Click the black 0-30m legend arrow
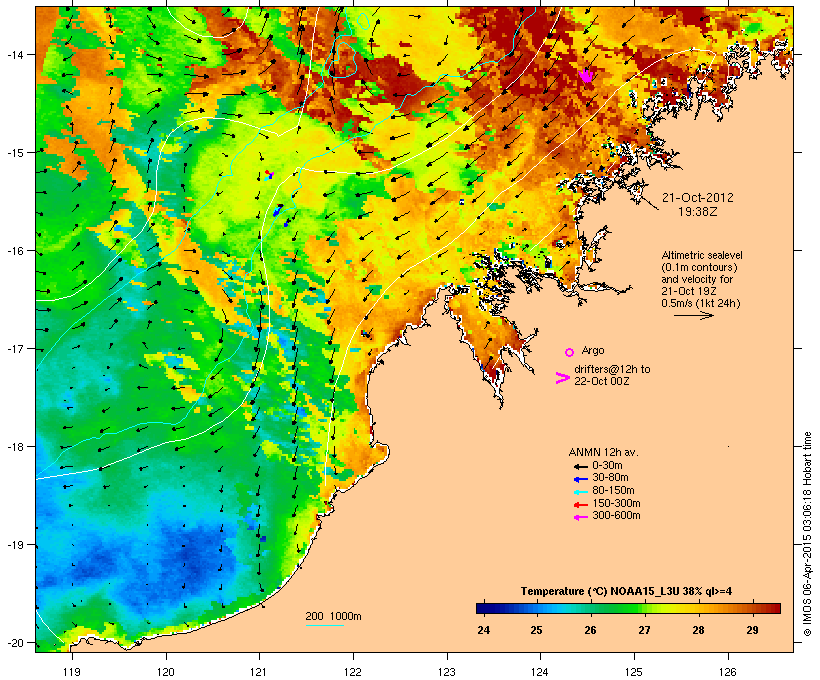820x680 pixels. coord(580,466)
